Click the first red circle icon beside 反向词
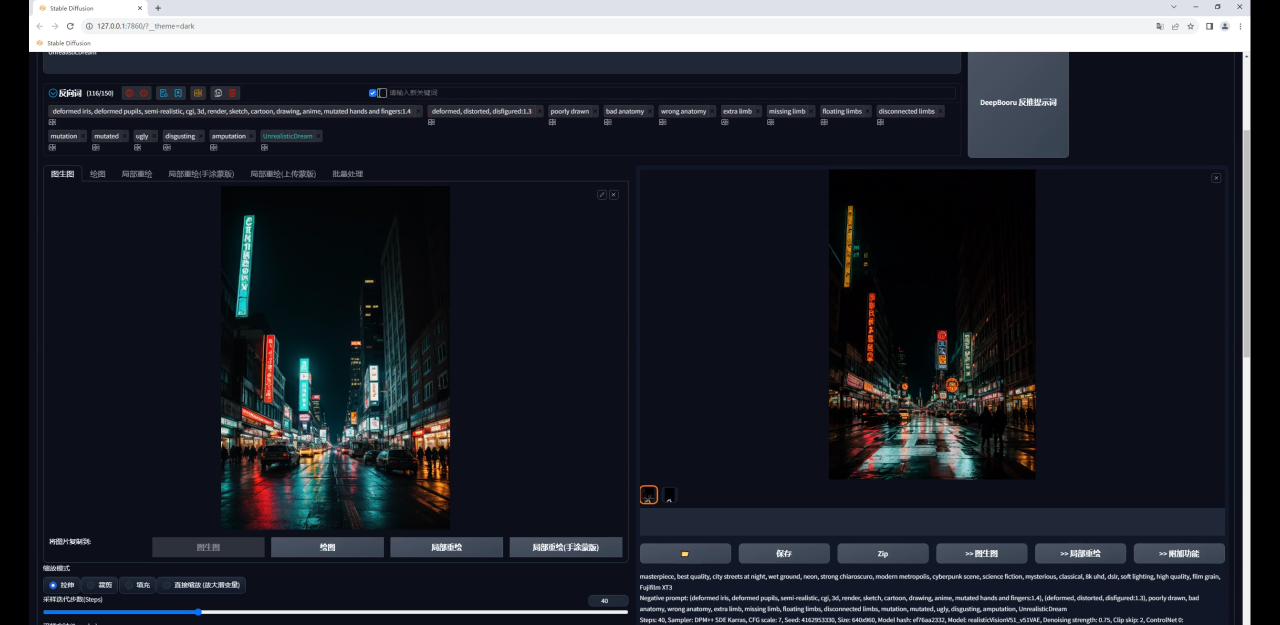 pos(129,93)
